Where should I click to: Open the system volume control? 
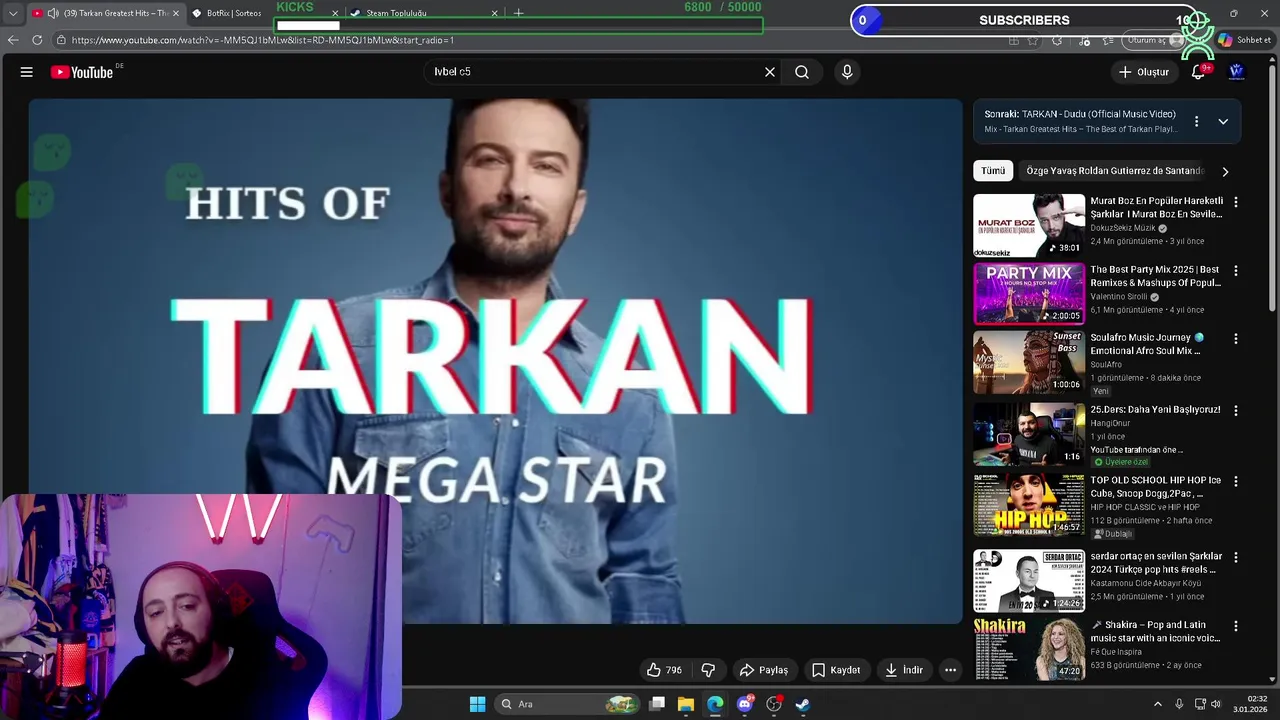[1216, 704]
